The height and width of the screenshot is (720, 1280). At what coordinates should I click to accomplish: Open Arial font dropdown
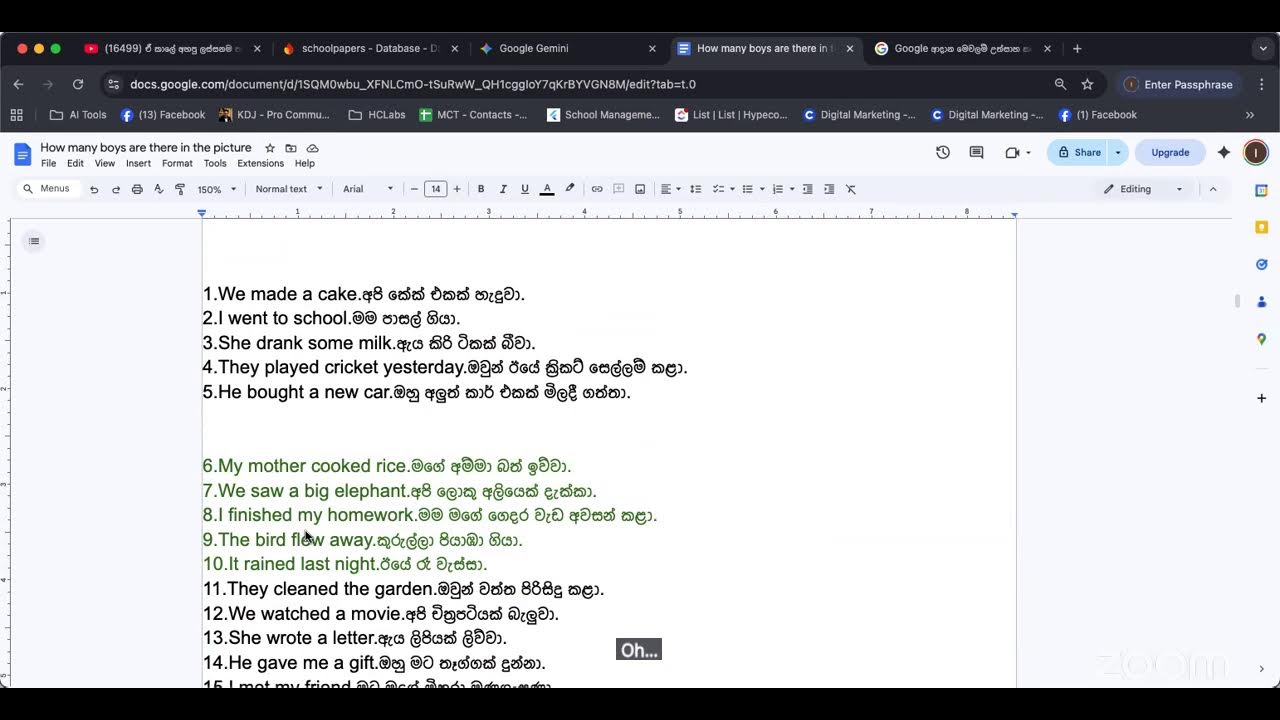click(x=368, y=189)
